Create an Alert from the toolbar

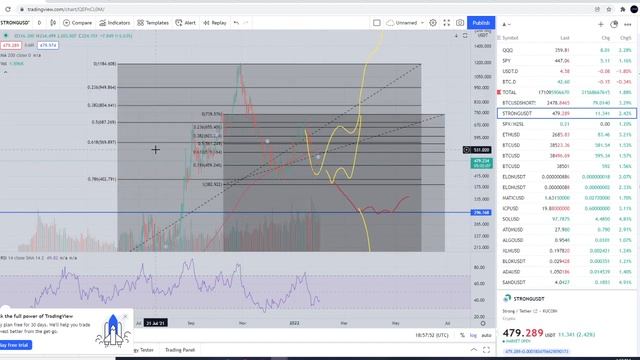(185, 23)
